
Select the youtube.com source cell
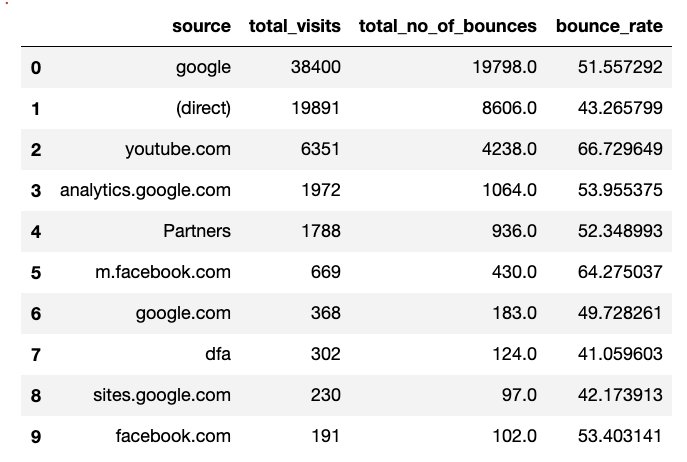coord(178,149)
